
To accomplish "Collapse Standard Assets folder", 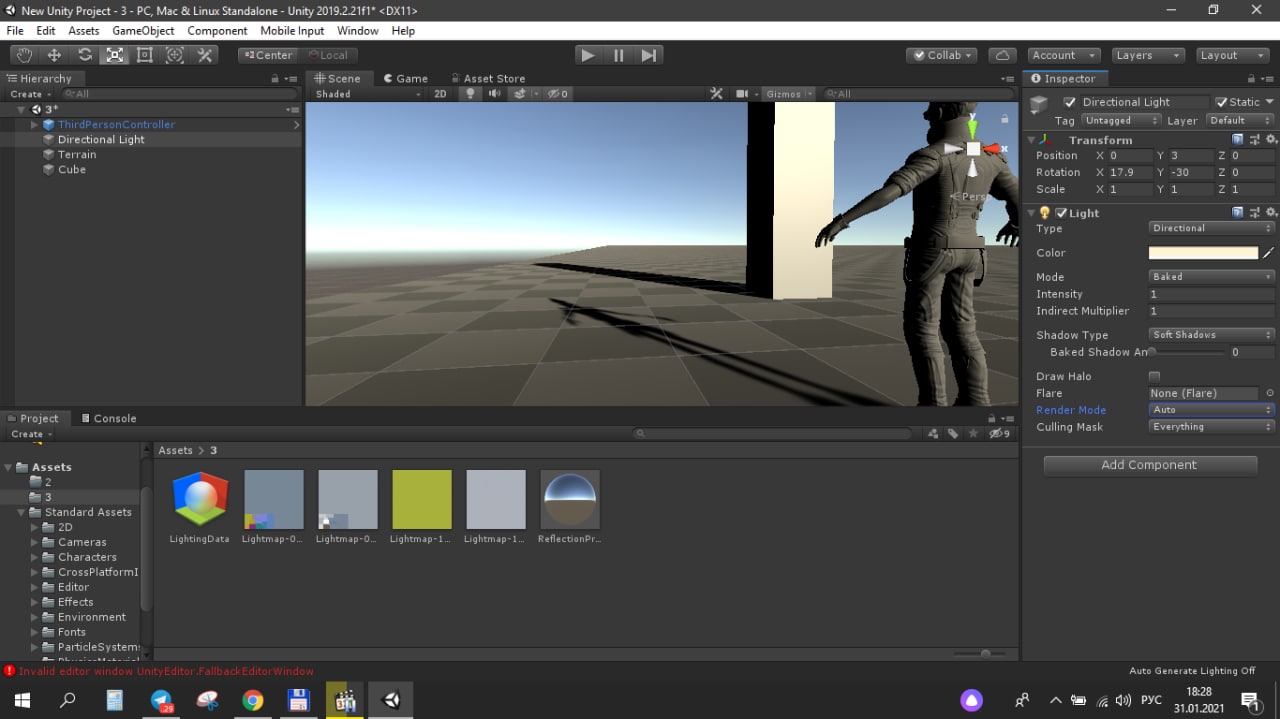I will pos(21,512).
